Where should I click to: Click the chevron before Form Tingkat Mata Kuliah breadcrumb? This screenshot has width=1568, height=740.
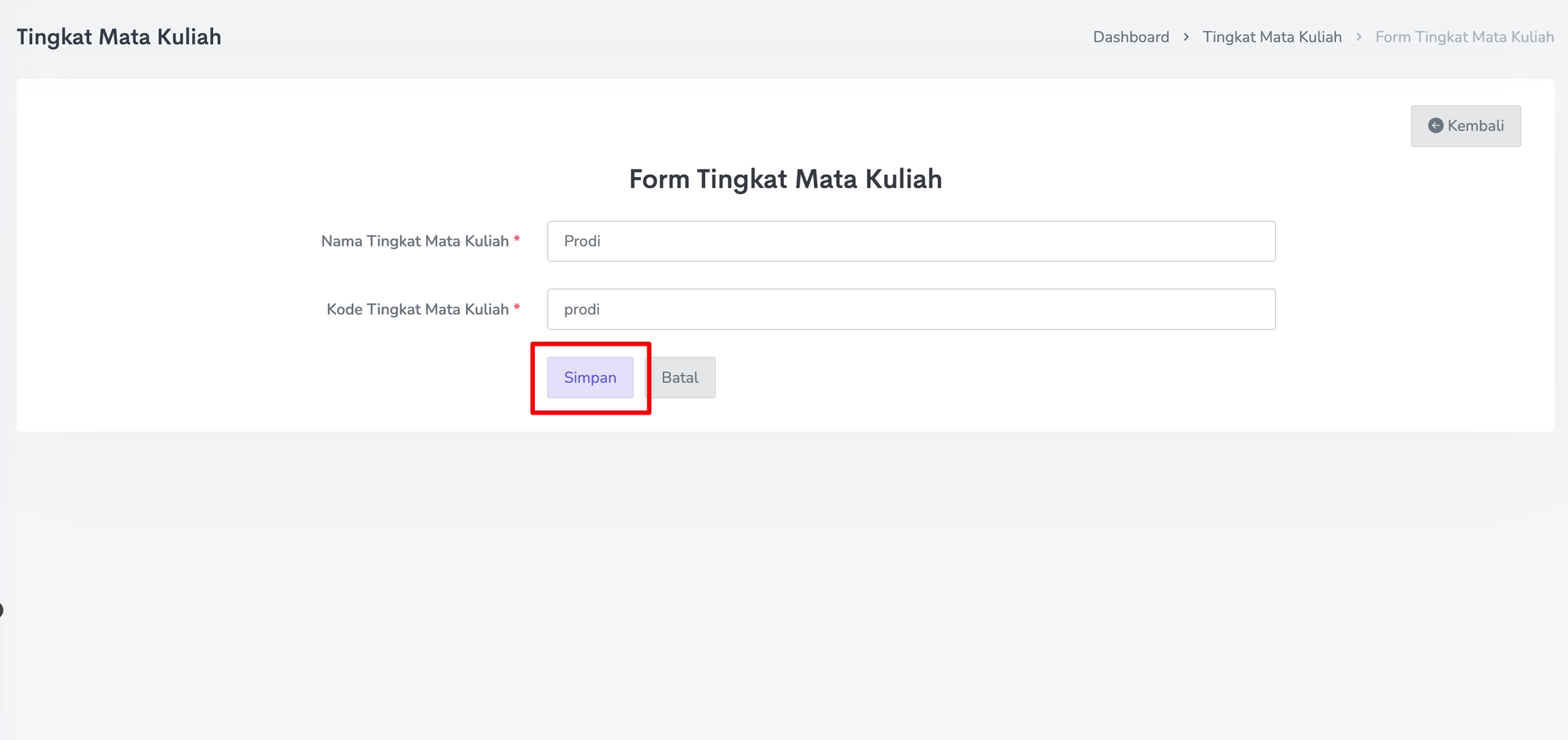(x=1358, y=37)
